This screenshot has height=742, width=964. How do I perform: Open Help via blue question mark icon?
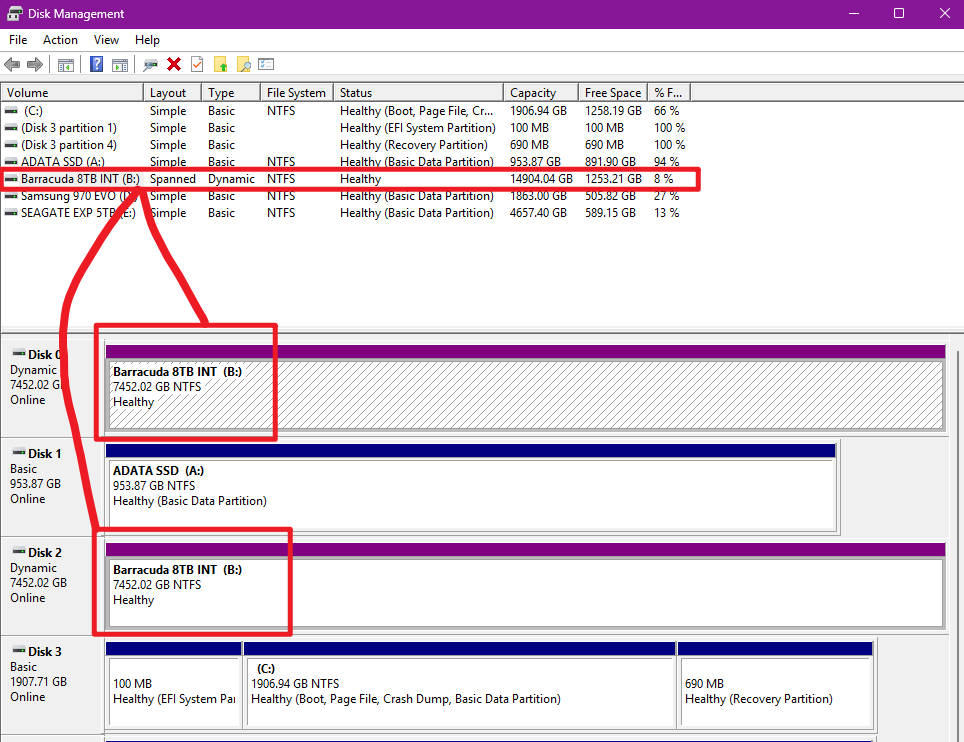(x=97, y=64)
